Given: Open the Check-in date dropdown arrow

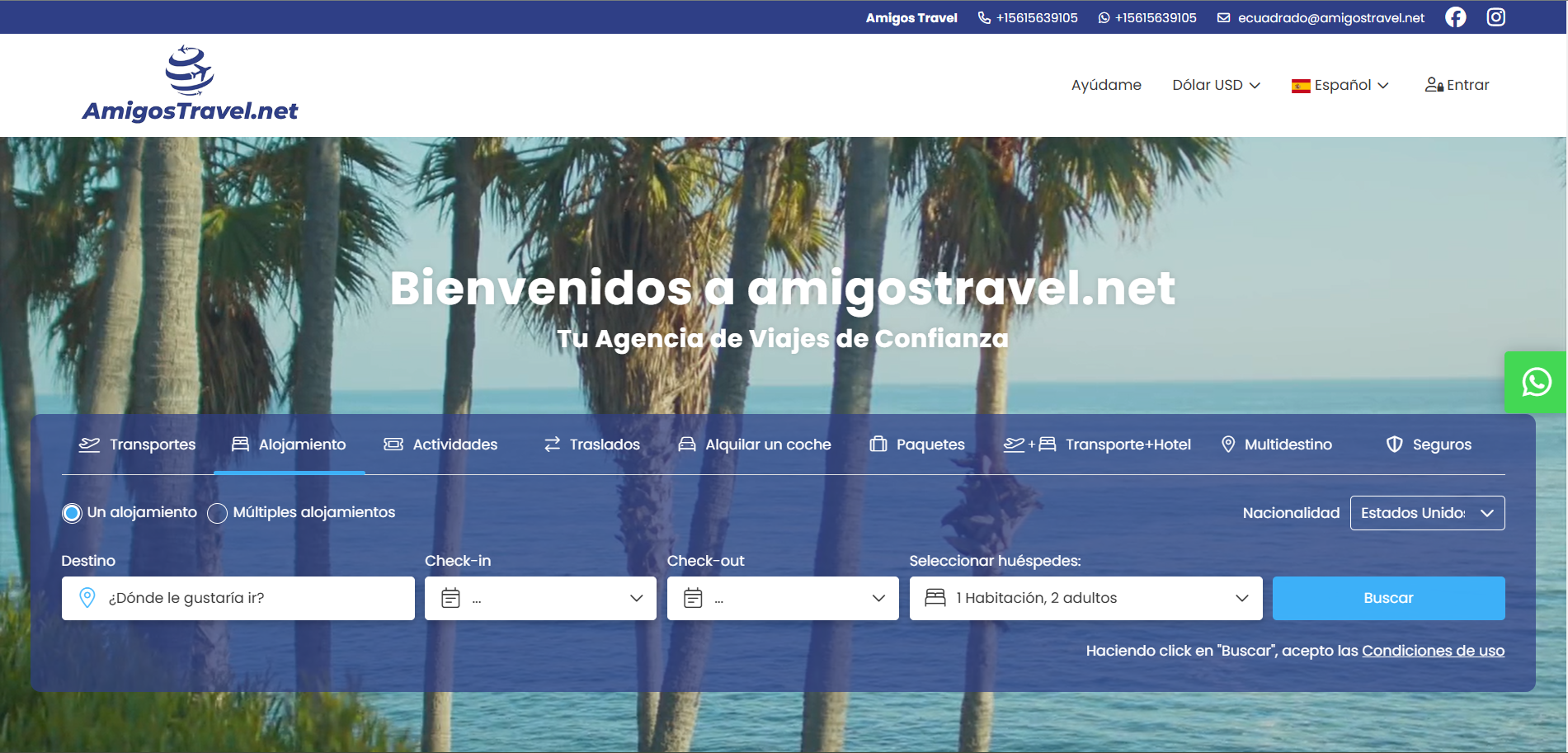Looking at the screenshot, I should [x=636, y=598].
